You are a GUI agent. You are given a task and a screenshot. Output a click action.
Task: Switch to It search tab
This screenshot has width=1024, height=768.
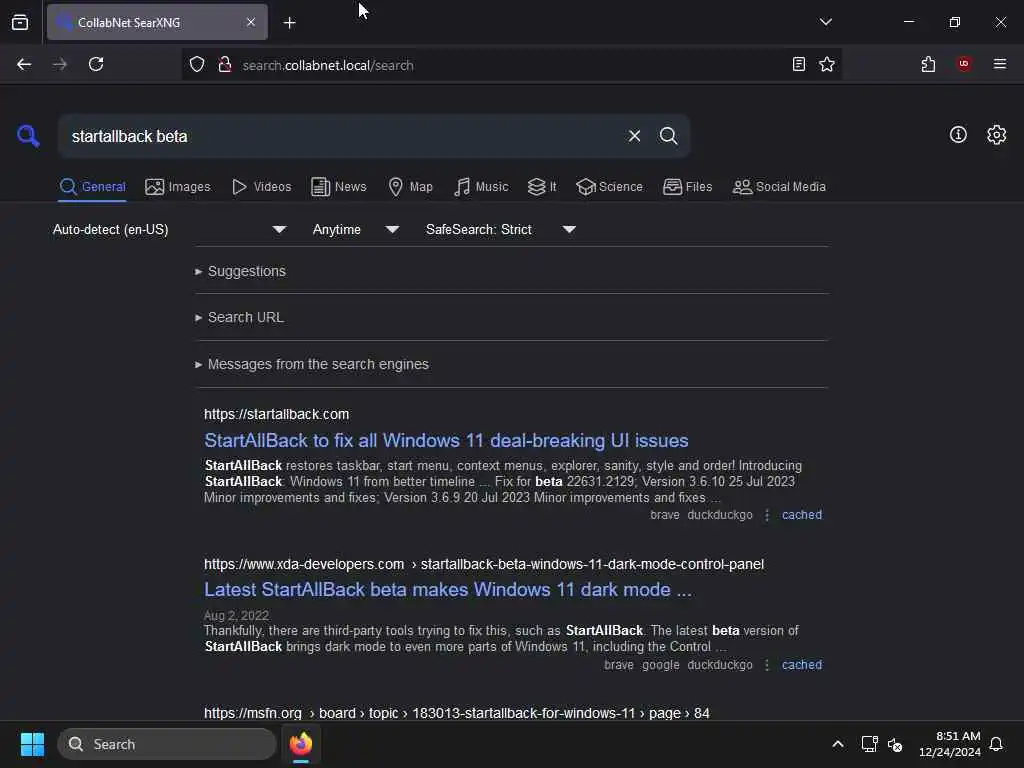(542, 187)
